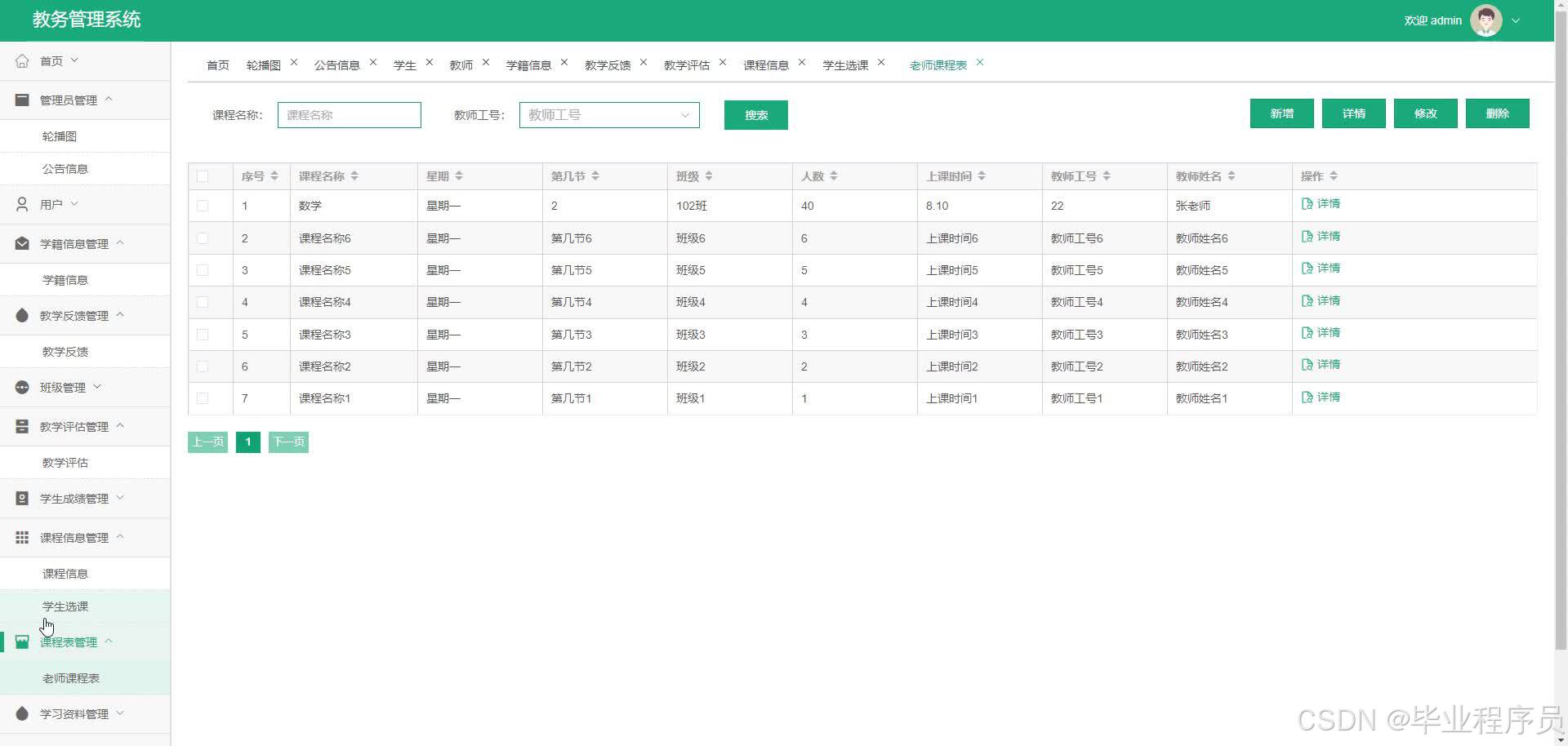
Task: Click into the 课程名称 search field
Action: [x=350, y=115]
